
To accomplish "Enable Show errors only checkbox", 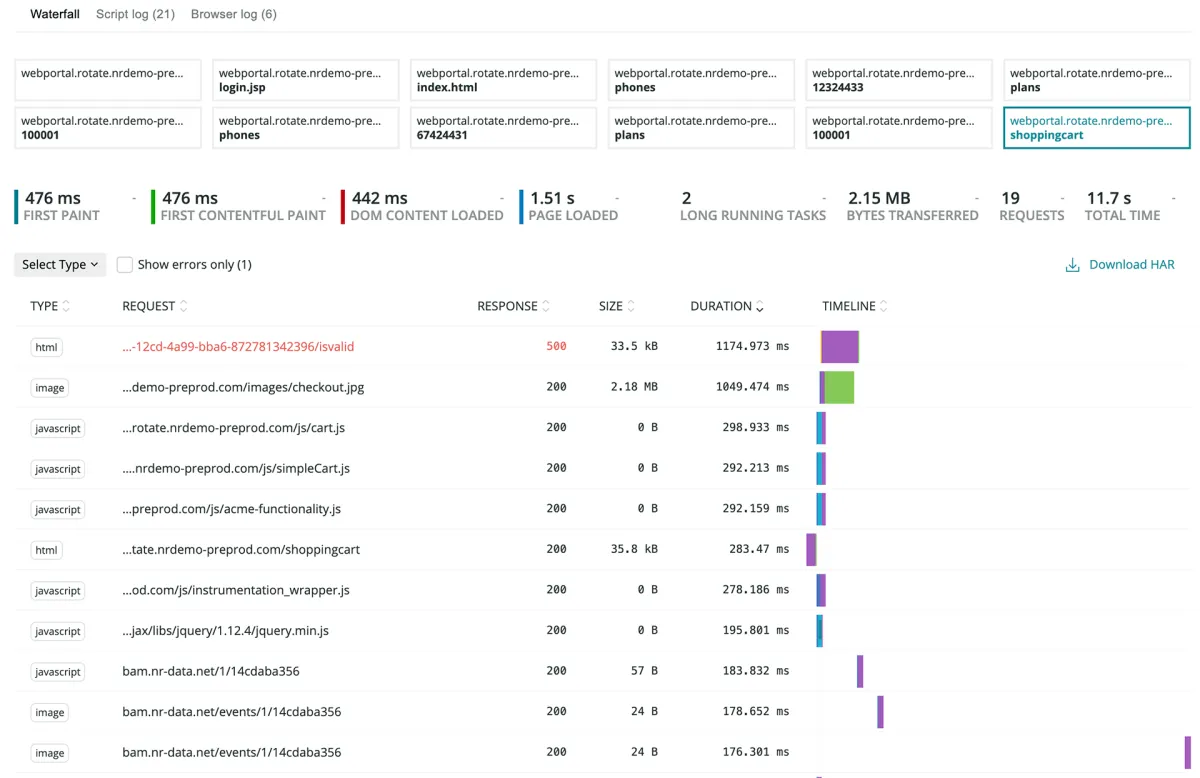I will click(x=125, y=265).
